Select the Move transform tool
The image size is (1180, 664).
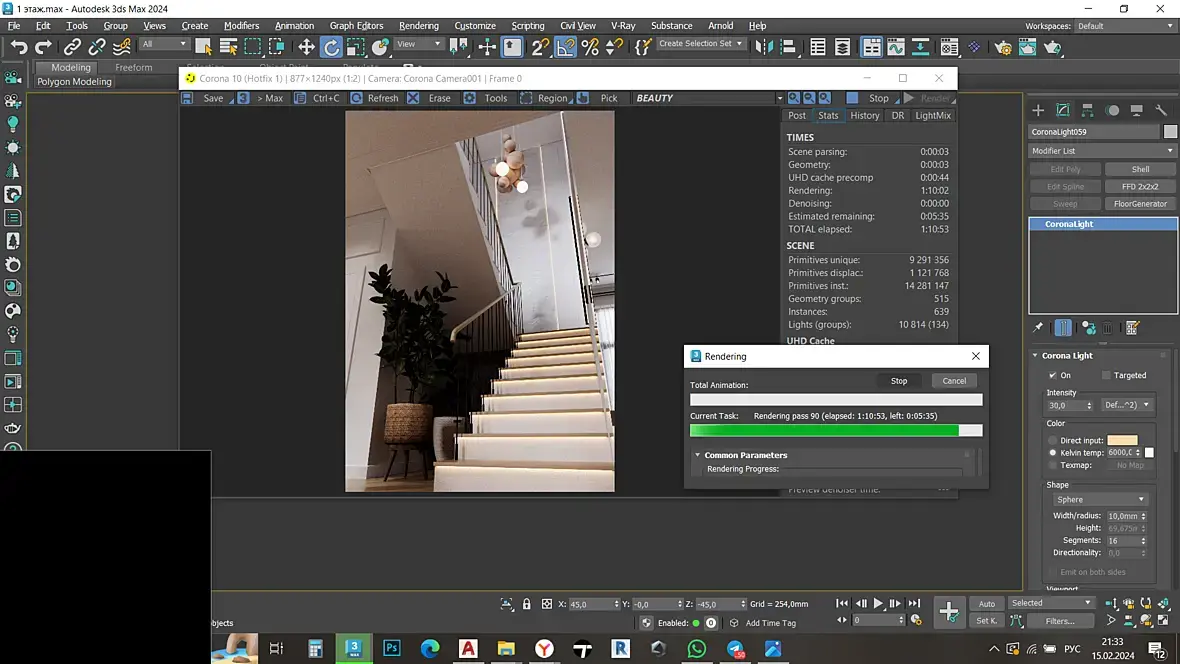pos(306,47)
